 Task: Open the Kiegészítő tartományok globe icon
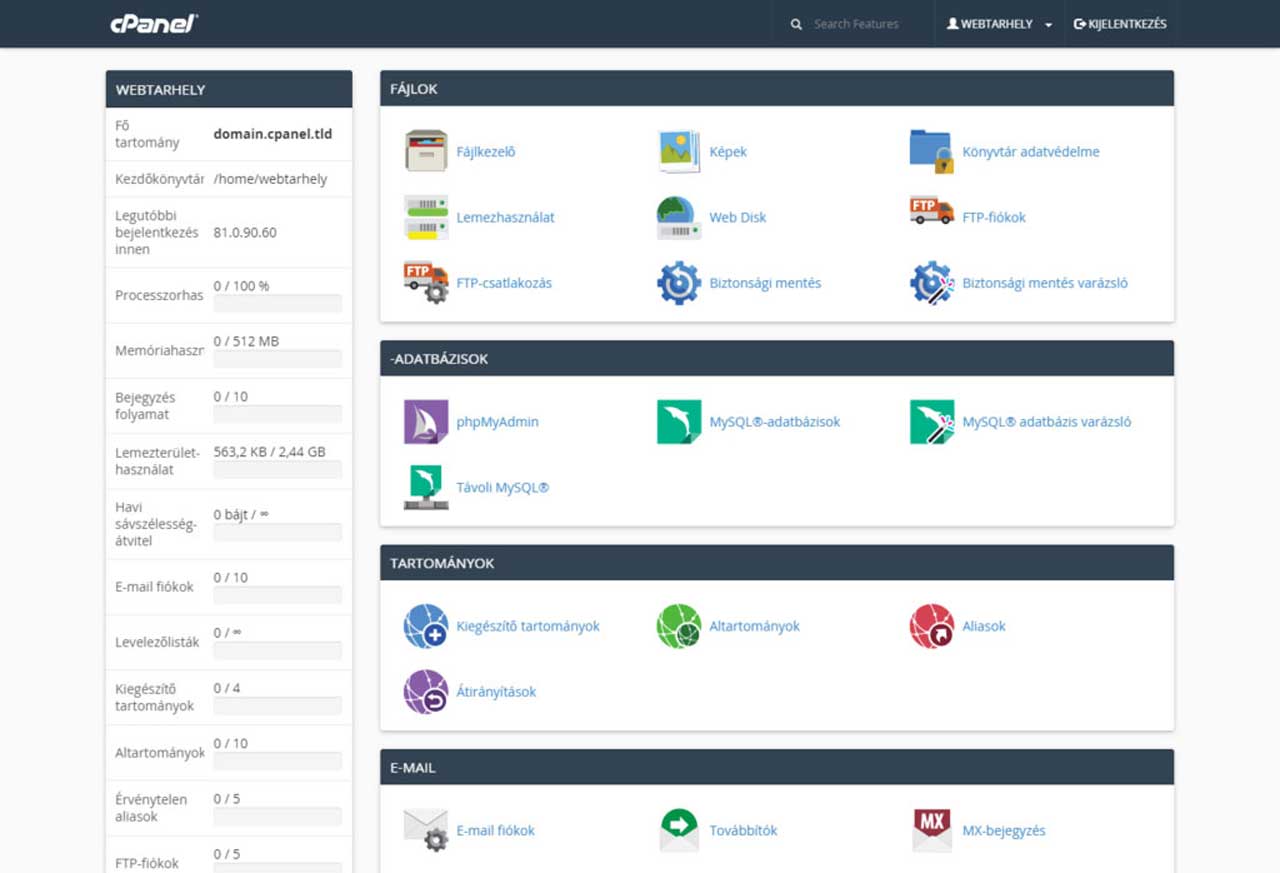(426, 626)
